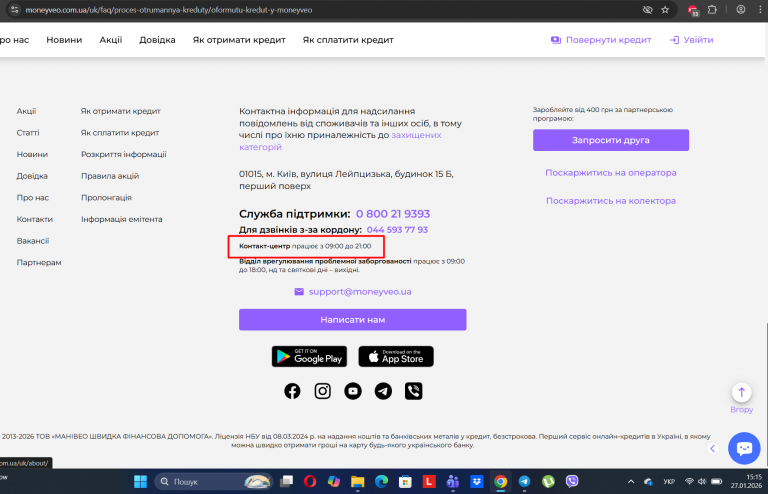This screenshot has height=494, width=768.
Task: Click the envelope icon beside support email
Action: tap(299, 292)
